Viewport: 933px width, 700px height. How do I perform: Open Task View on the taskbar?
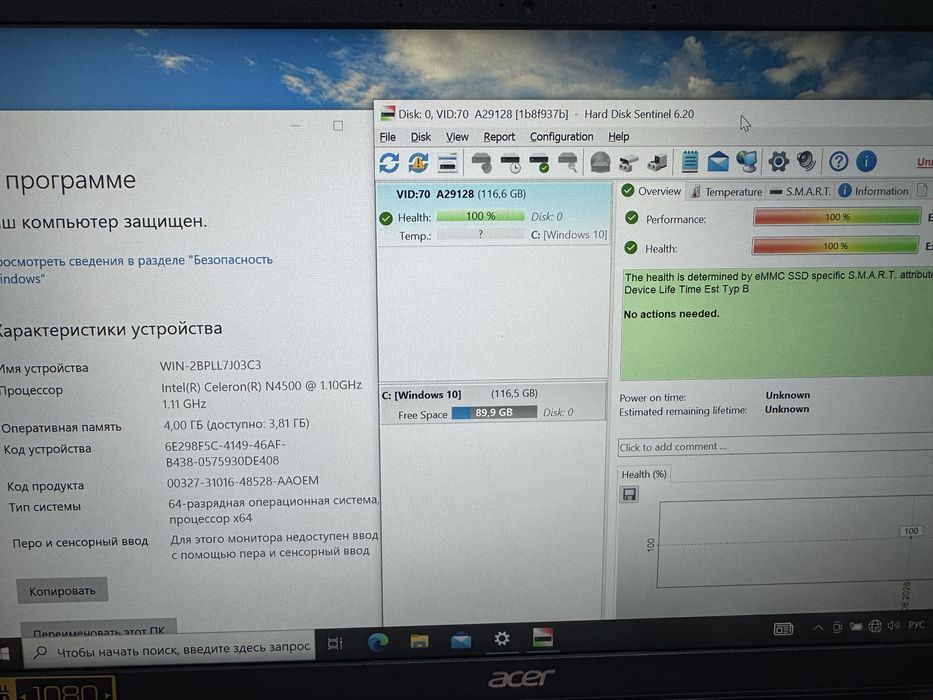336,643
